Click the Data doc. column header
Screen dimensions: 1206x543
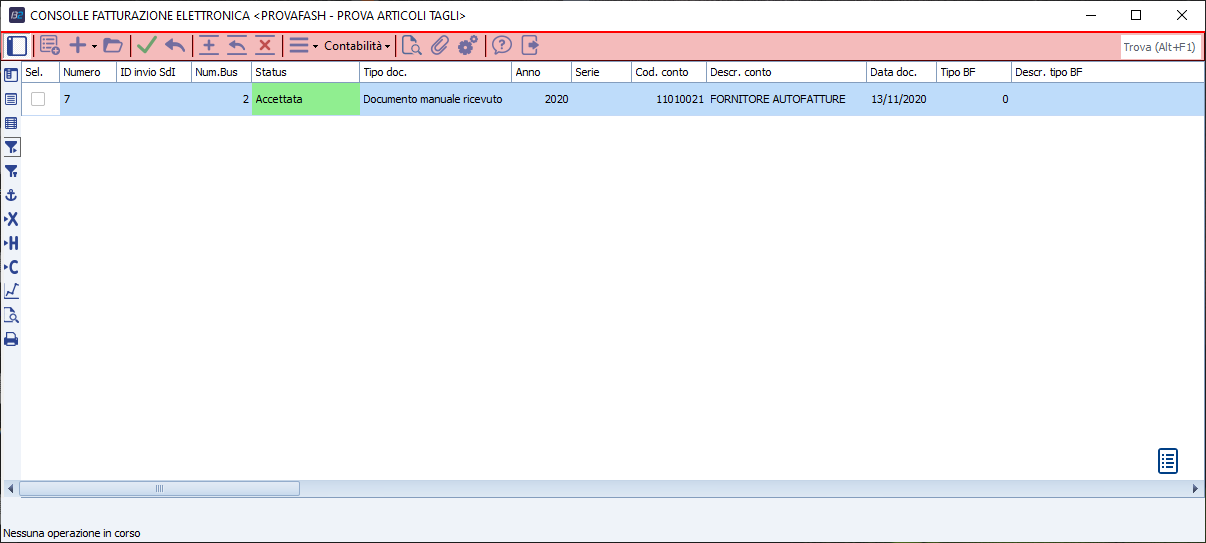pos(901,73)
